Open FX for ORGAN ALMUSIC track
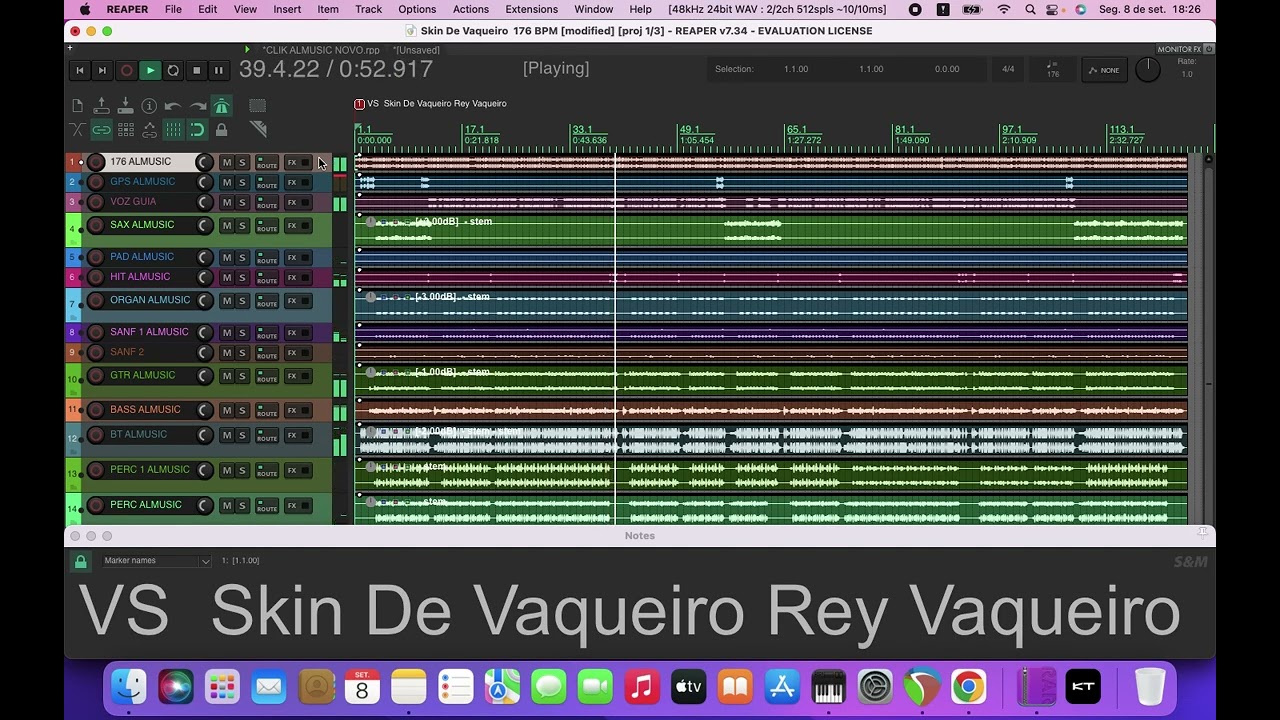Viewport: 1280px width, 720px height. pyautogui.click(x=292, y=301)
